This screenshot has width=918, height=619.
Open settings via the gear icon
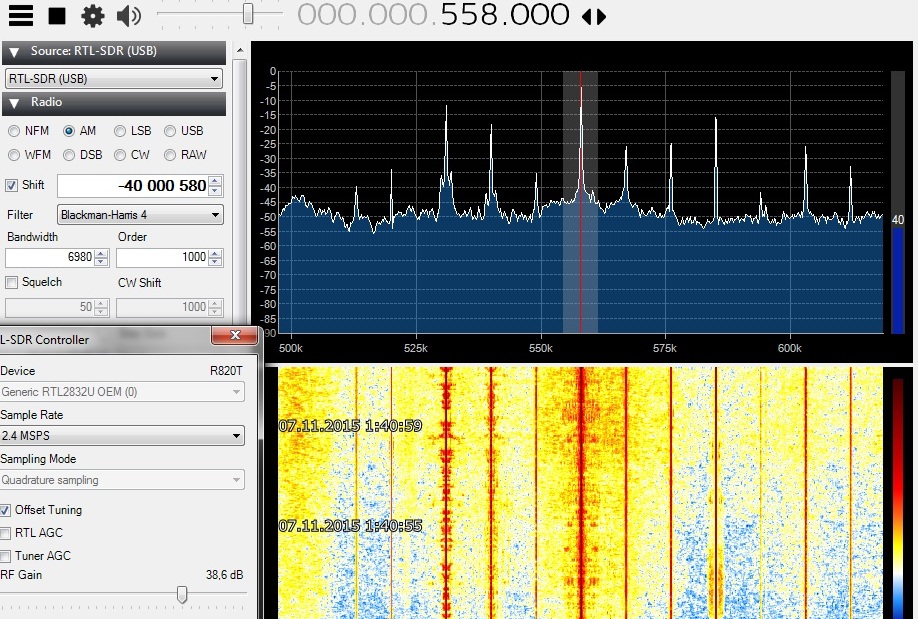[x=93, y=16]
